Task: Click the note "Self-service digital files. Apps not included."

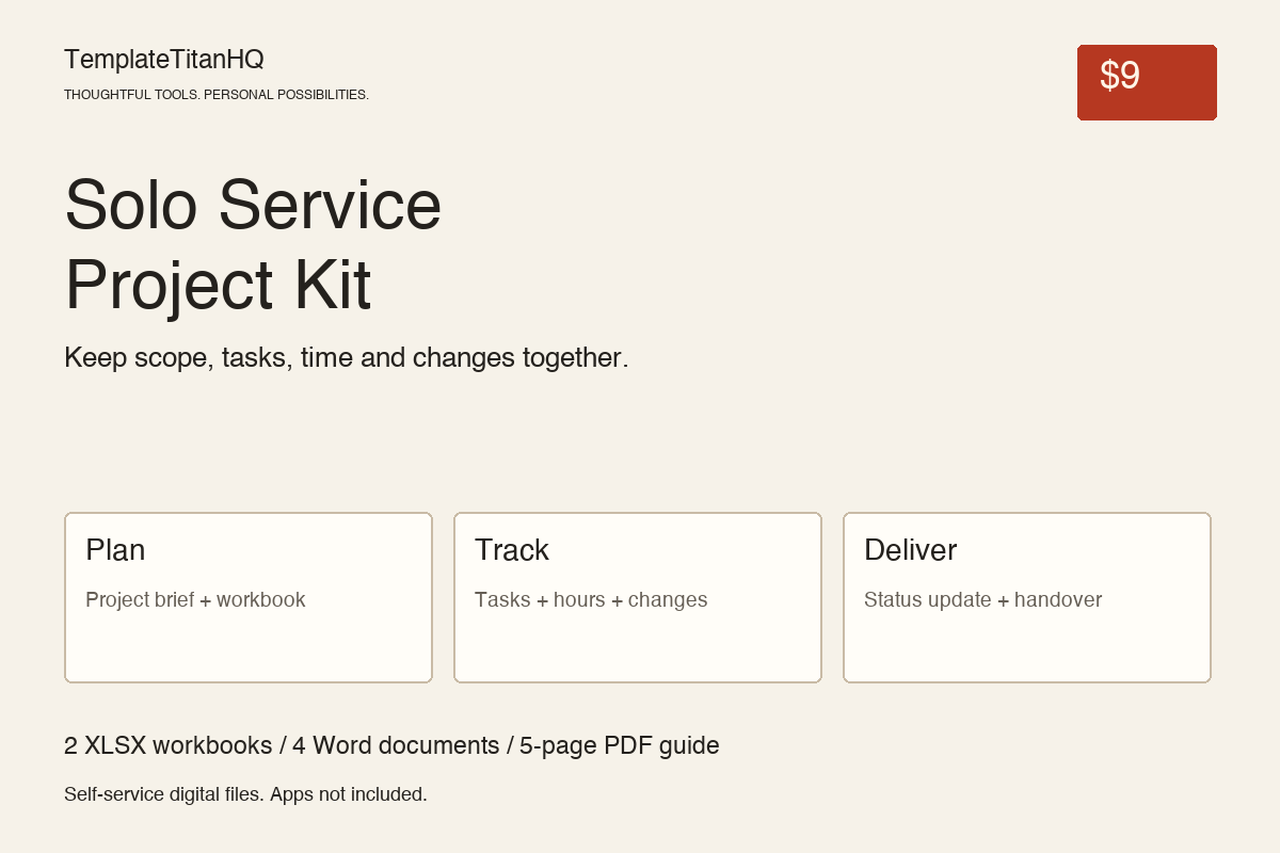Action: [x=246, y=794]
